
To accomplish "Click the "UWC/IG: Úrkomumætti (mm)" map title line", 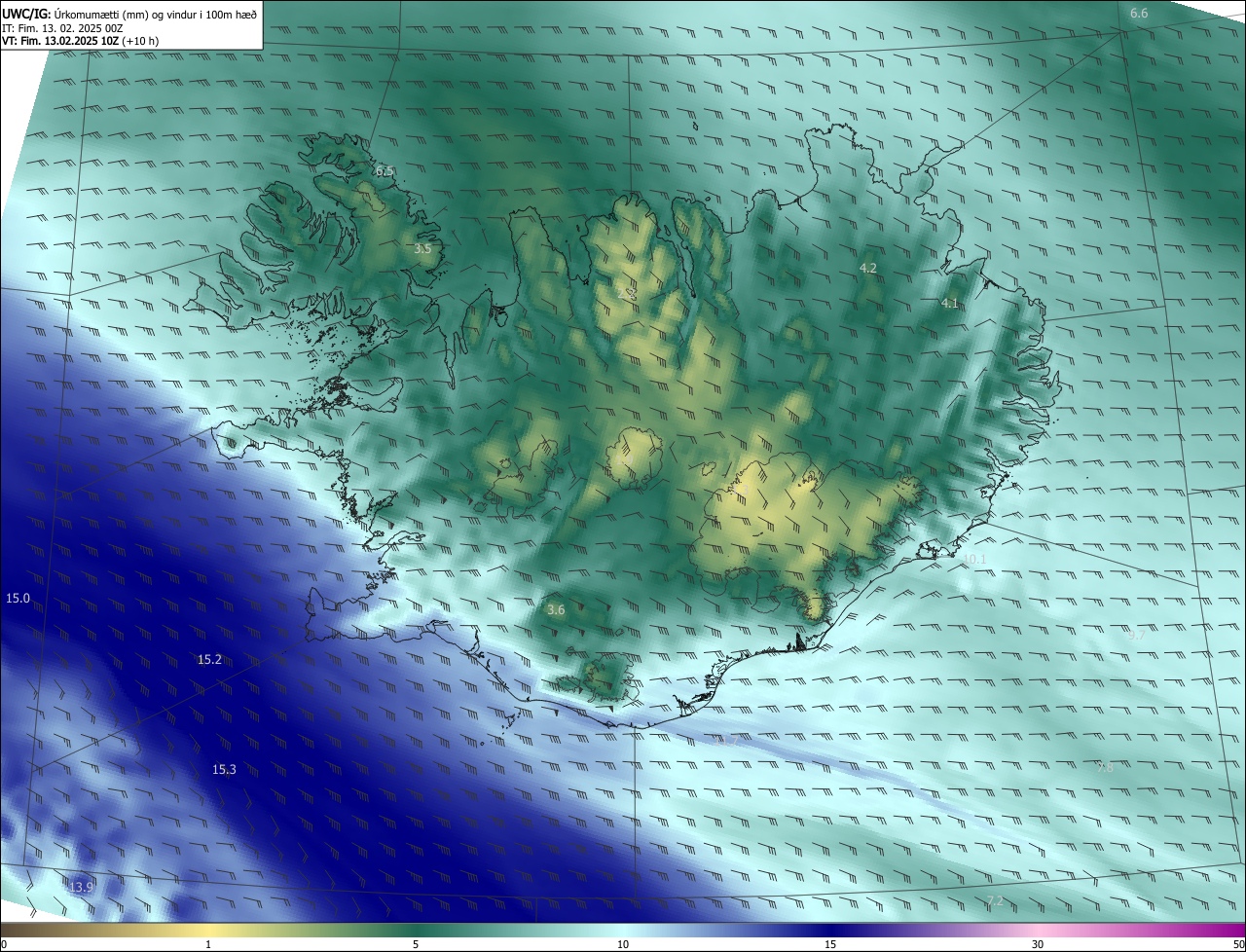I will coord(129,13).
